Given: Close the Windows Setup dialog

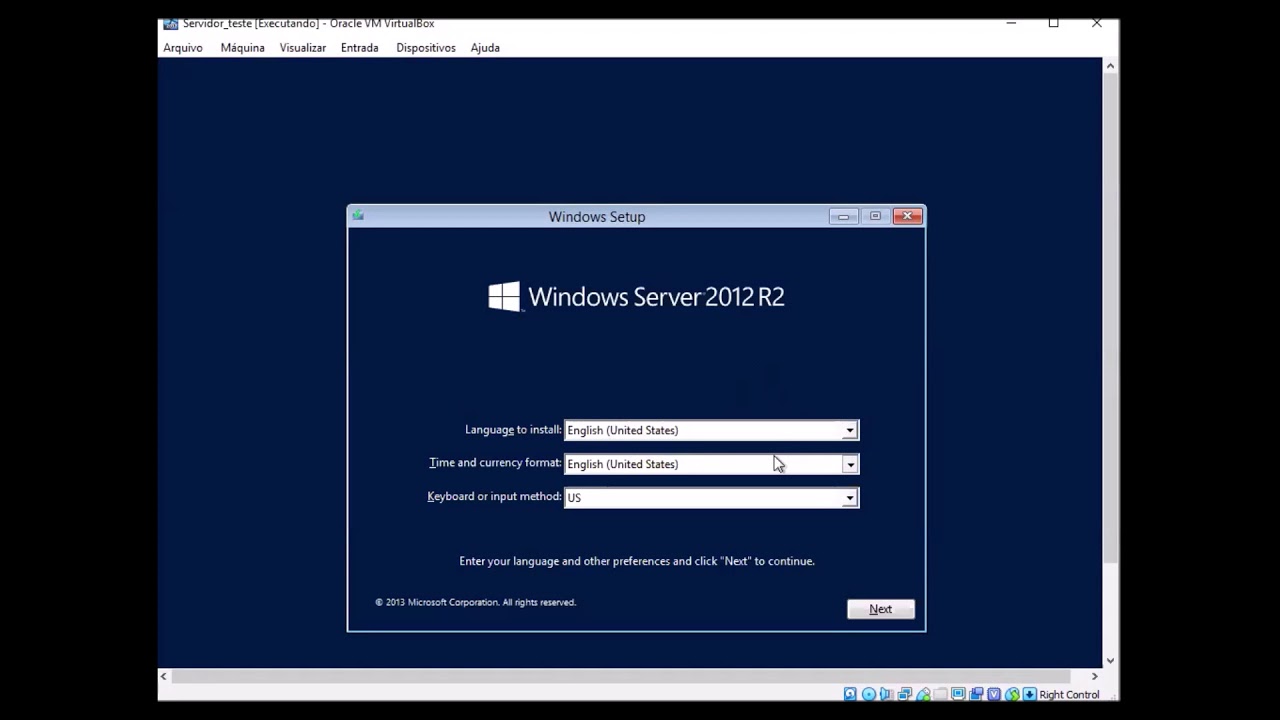Looking at the screenshot, I should (907, 216).
